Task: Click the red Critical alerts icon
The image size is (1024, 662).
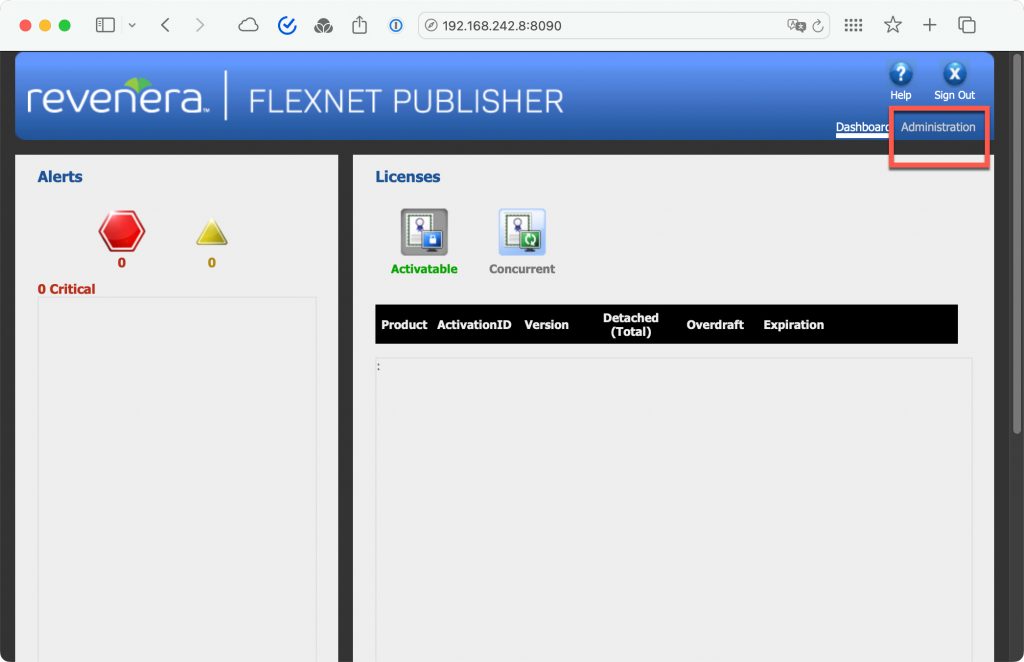Action: point(122,233)
